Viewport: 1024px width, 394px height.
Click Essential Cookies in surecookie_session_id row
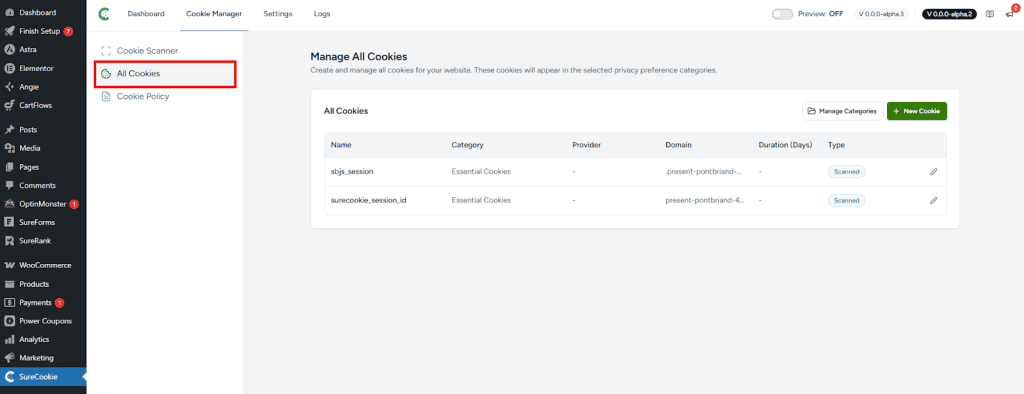pos(481,201)
